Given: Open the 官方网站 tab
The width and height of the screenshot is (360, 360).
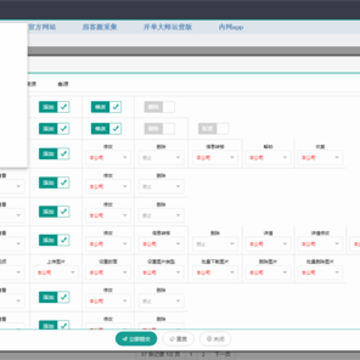Looking at the screenshot, I should click(x=42, y=27).
